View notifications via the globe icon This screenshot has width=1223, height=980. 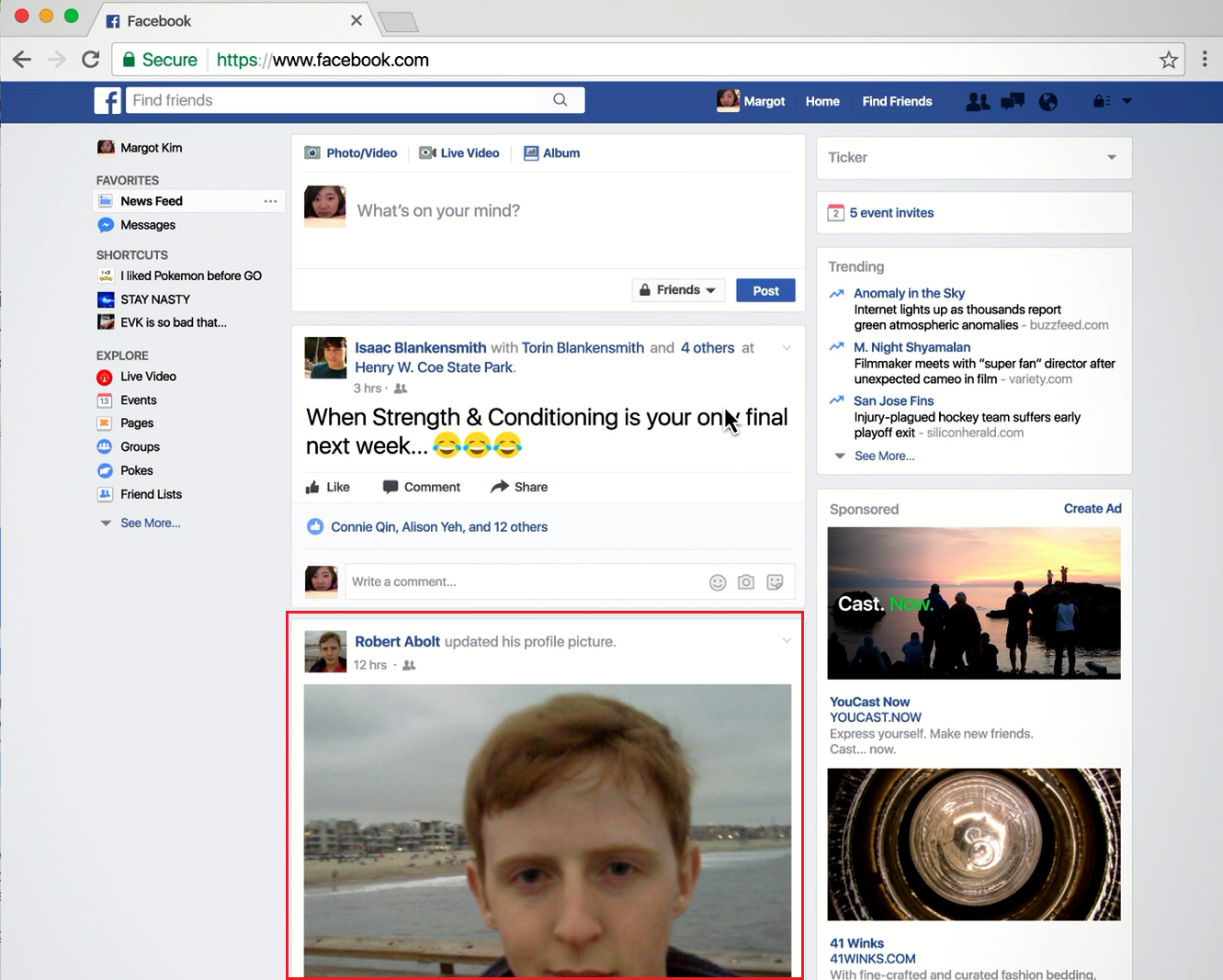coord(1048,101)
